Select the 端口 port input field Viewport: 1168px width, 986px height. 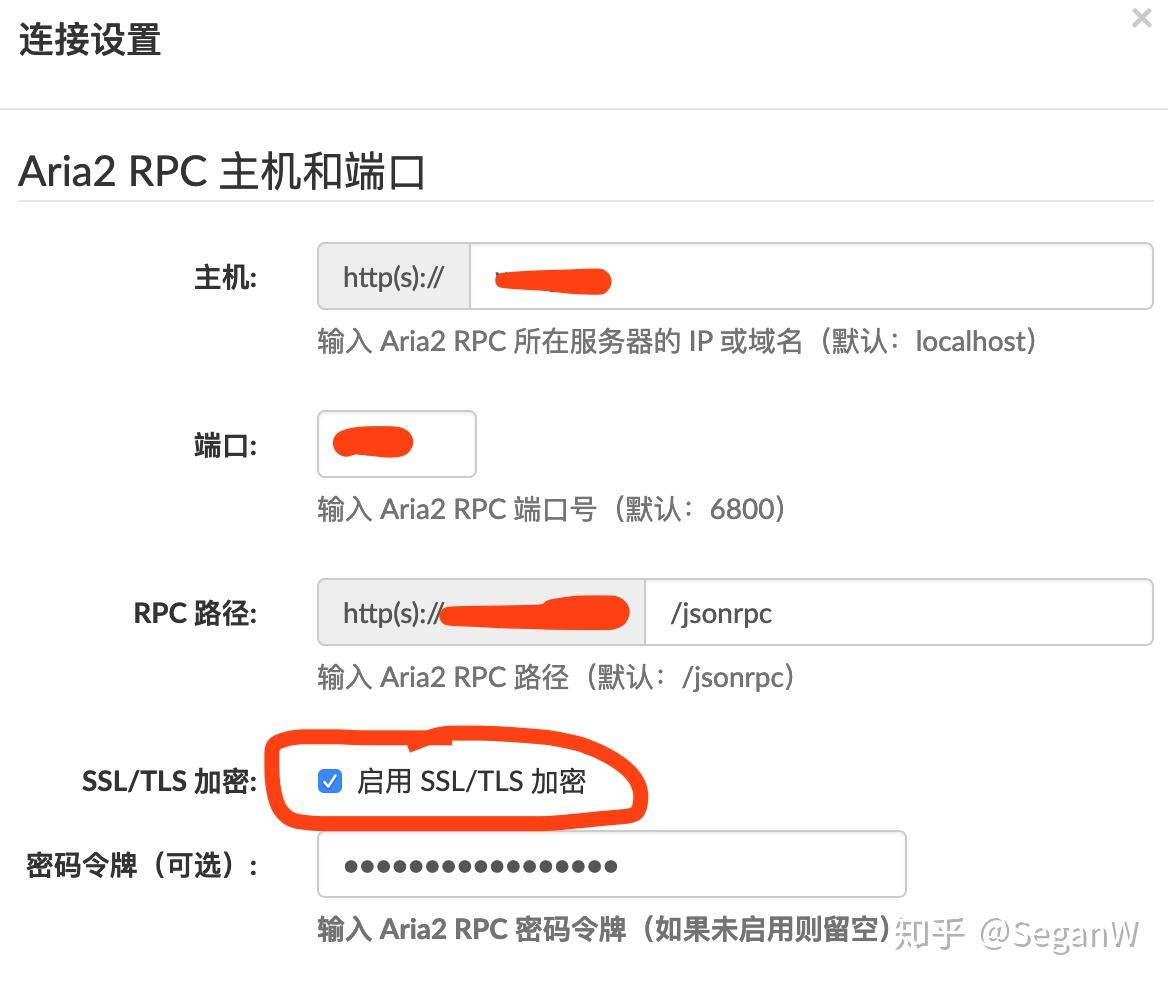[396, 444]
